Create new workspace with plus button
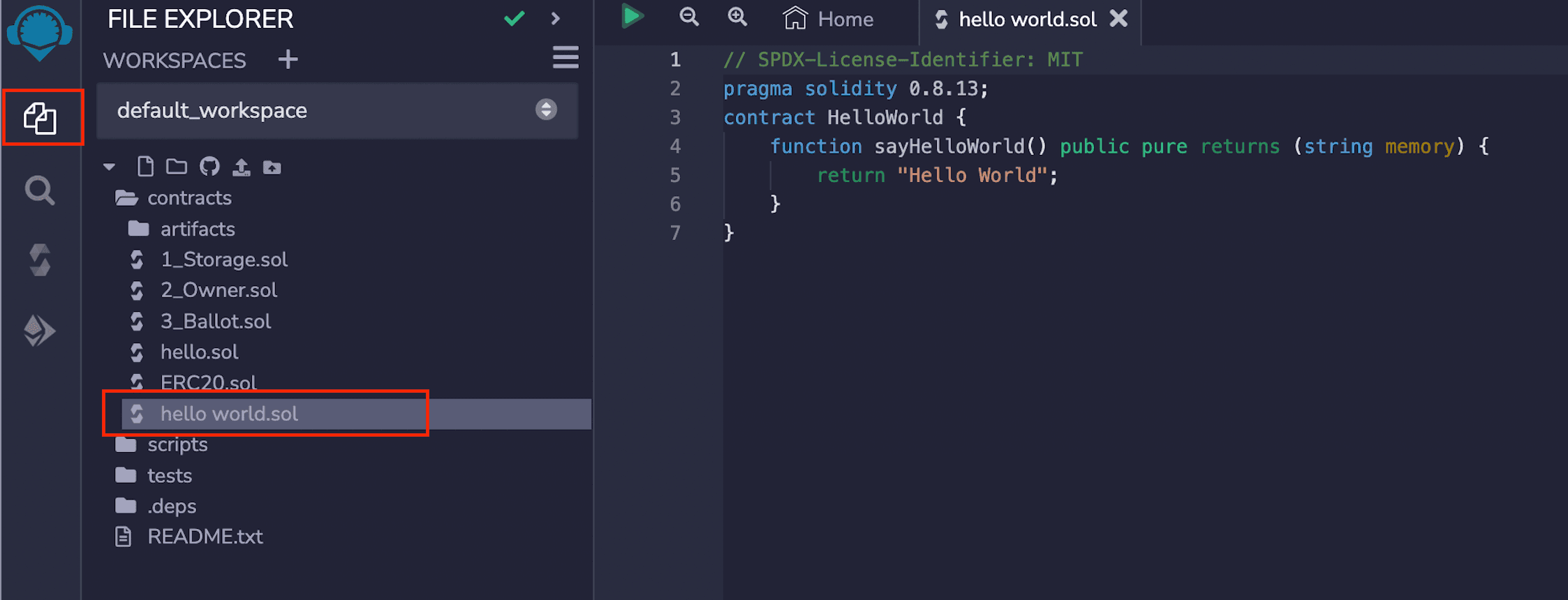The height and width of the screenshot is (600, 1568). click(x=288, y=60)
